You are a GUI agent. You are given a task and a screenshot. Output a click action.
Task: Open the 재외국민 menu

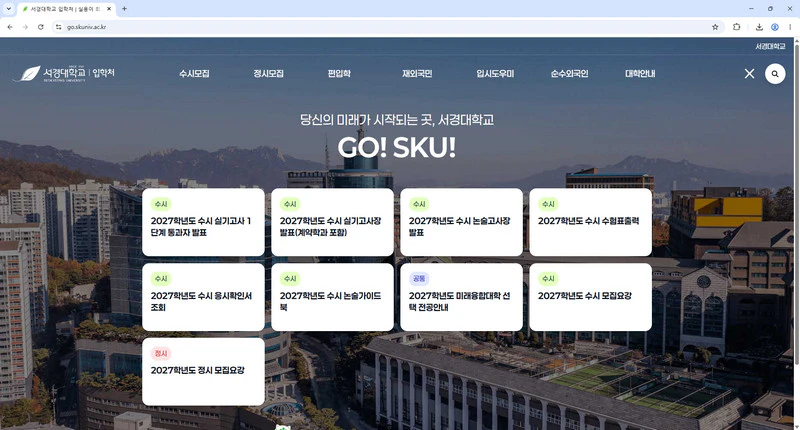pos(417,73)
